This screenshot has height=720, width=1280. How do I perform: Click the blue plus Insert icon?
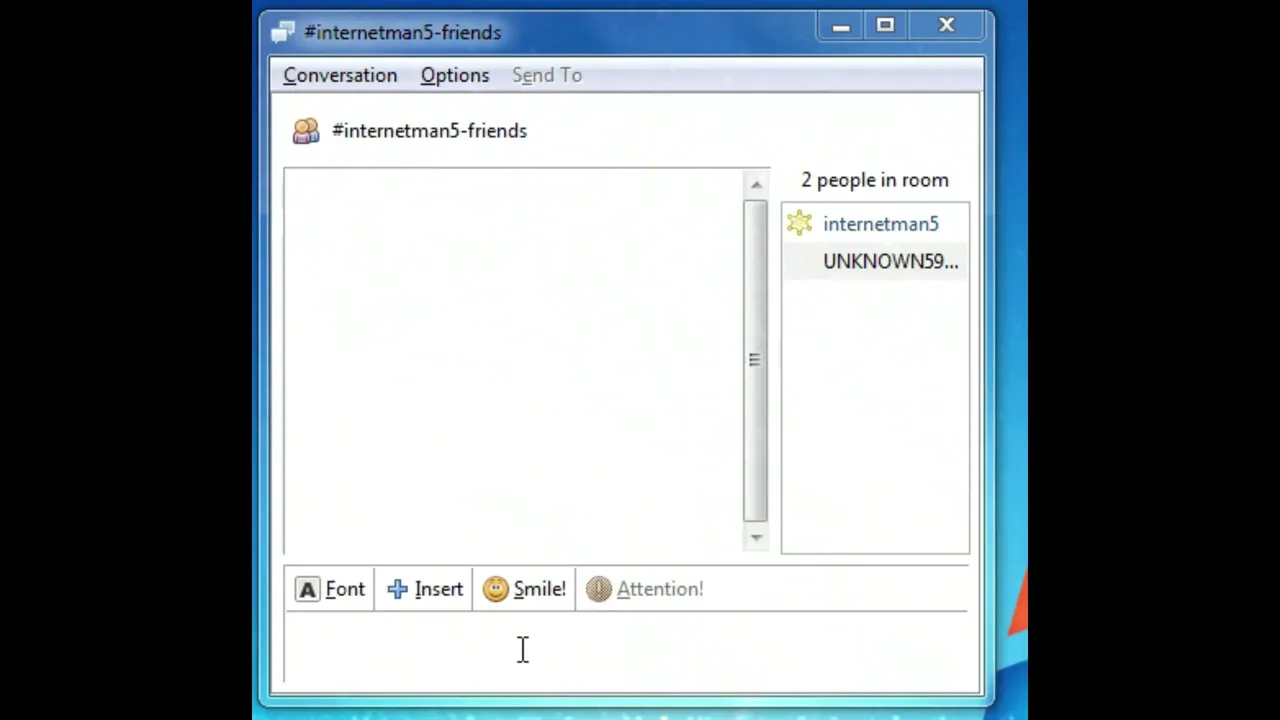coord(398,590)
